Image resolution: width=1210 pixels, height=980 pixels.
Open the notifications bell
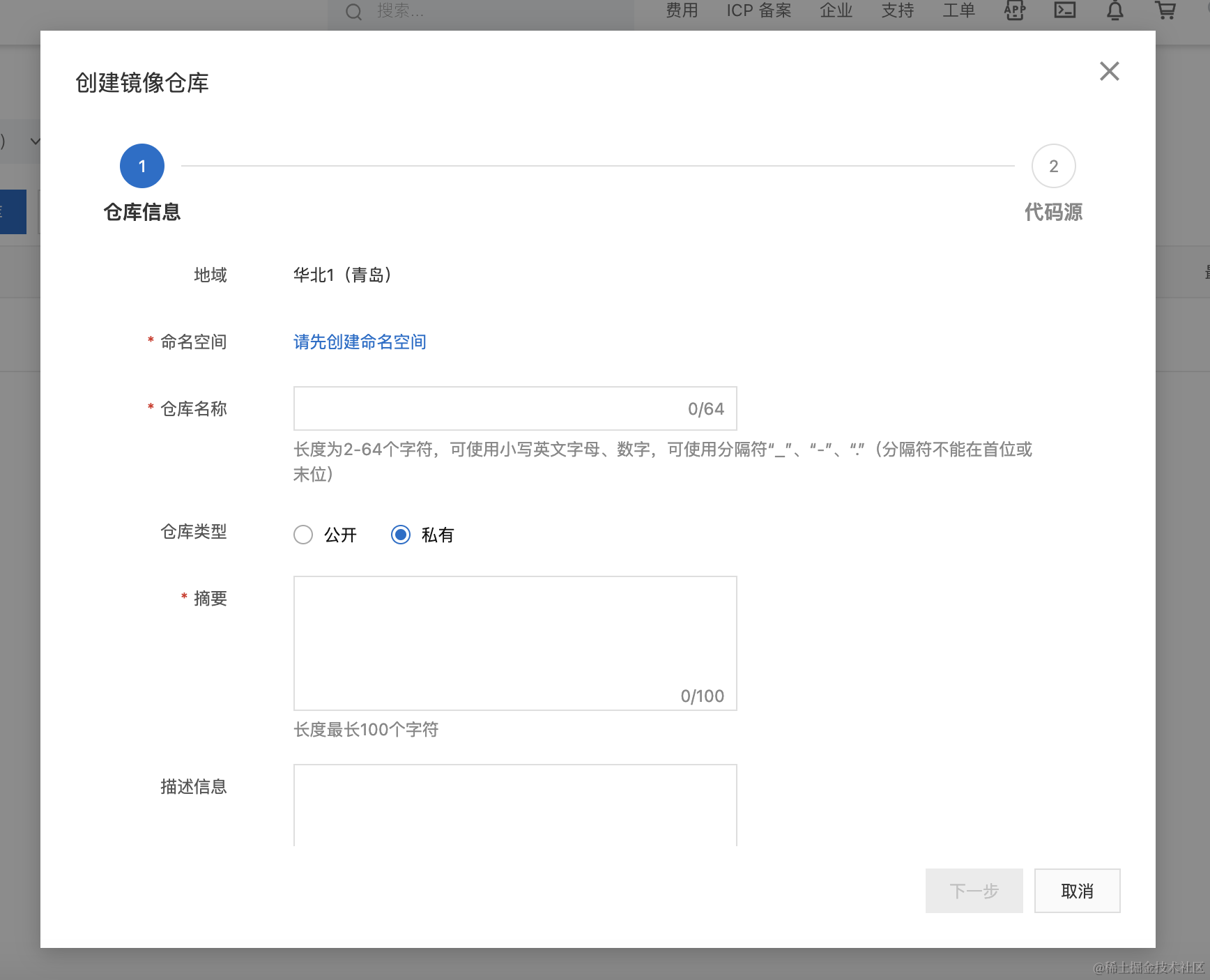click(1115, 10)
